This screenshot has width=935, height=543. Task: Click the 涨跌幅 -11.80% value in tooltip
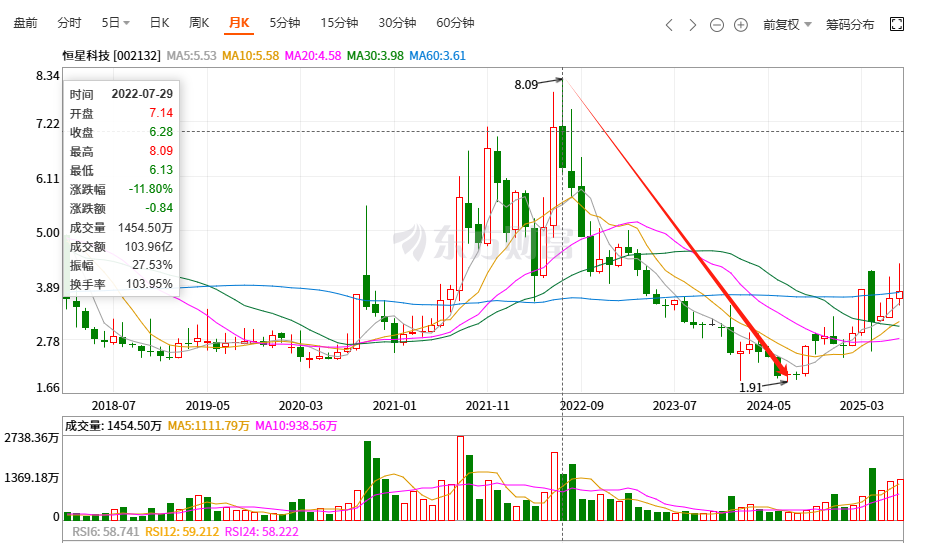[151, 189]
